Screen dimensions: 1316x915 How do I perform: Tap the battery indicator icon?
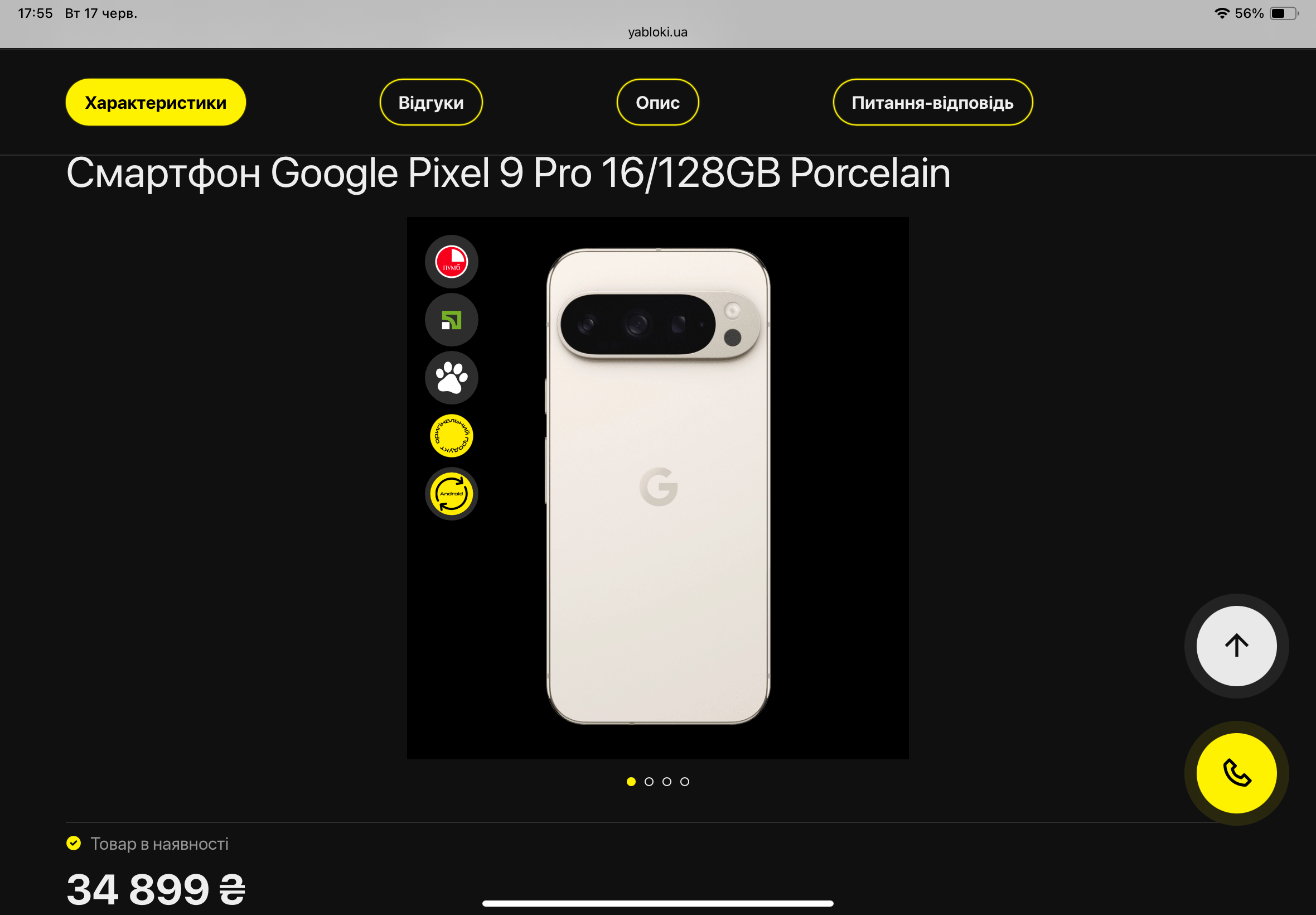pyautogui.click(x=1284, y=13)
